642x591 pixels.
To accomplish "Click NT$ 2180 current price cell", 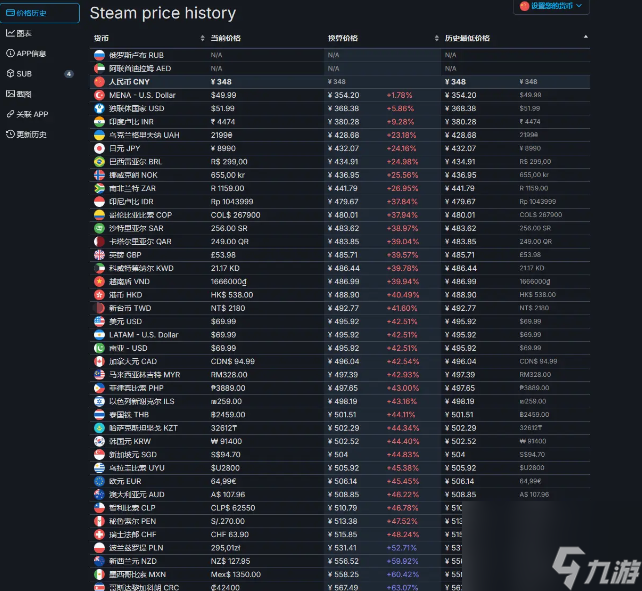I will [228, 308].
